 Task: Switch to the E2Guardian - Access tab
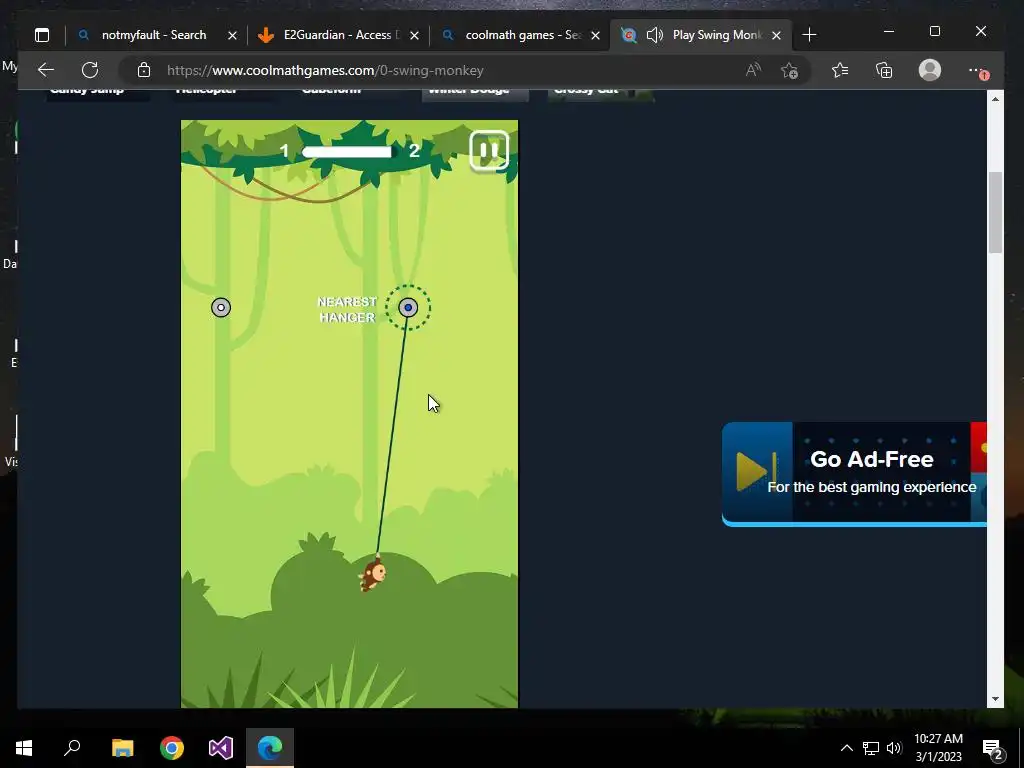pyautogui.click(x=339, y=35)
